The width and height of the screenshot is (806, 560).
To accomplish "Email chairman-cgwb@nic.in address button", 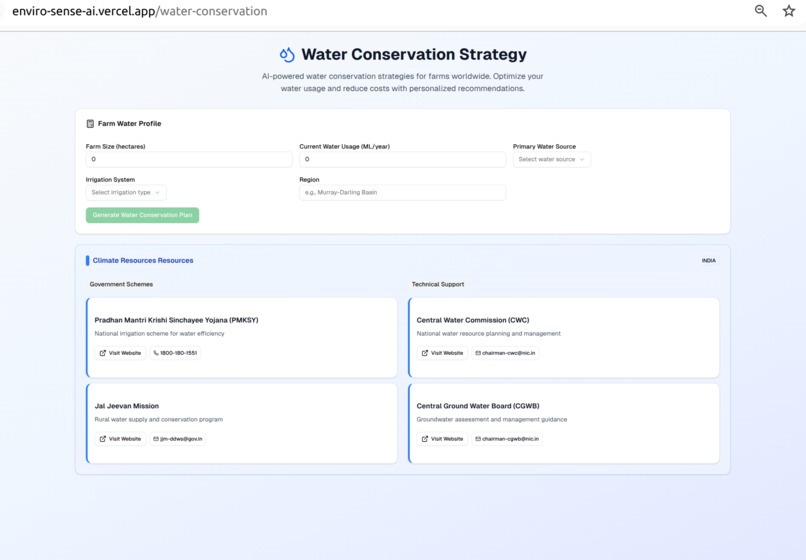I will point(507,439).
